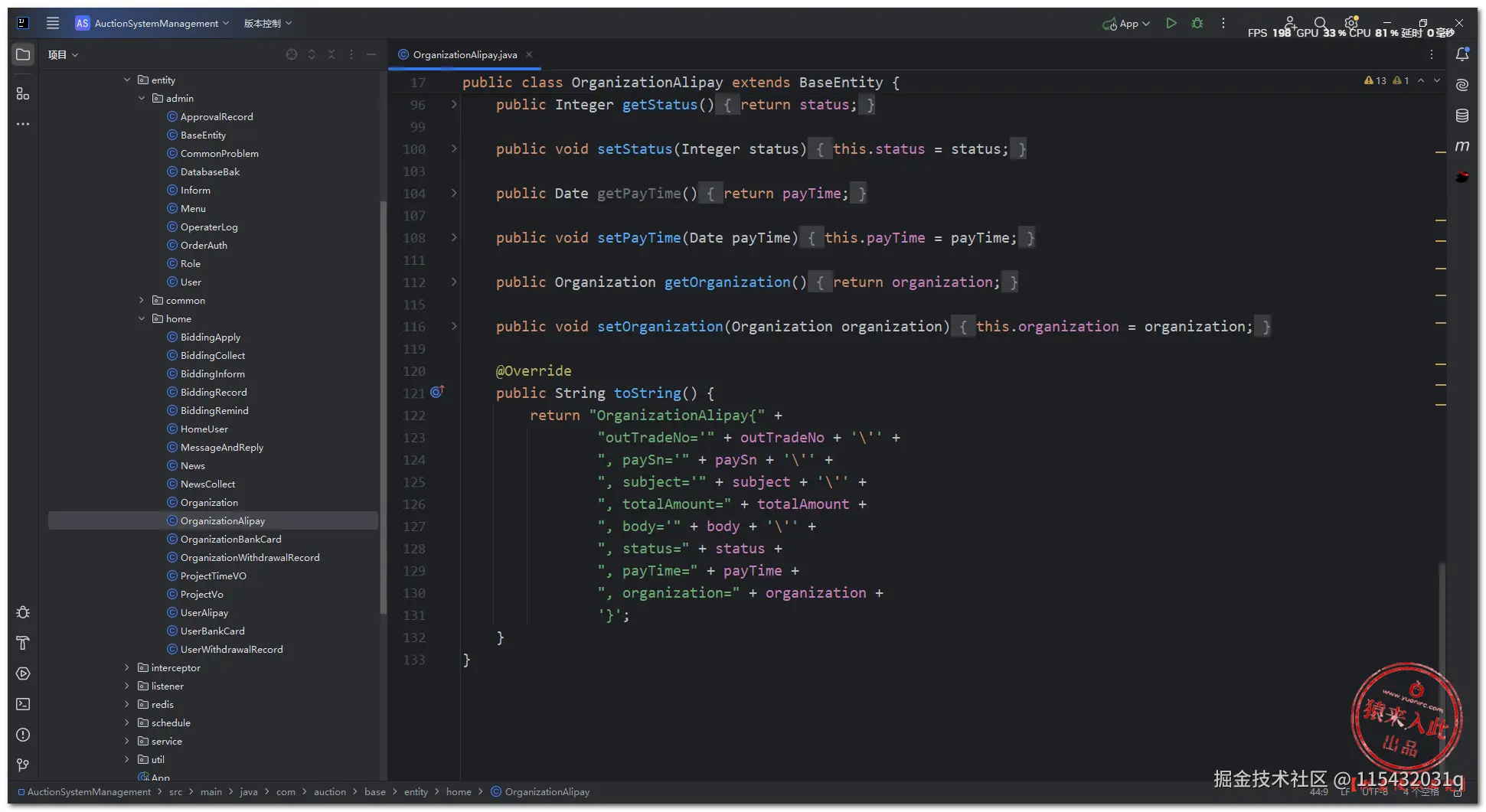Open the version control dropdown
This screenshot has height=812, width=1486.
point(268,23)
